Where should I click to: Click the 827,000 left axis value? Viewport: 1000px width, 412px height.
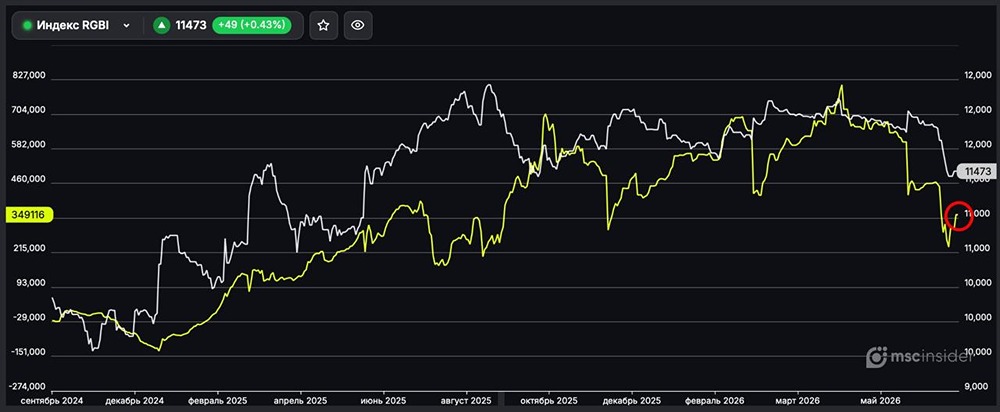click(x=29, y=75)
